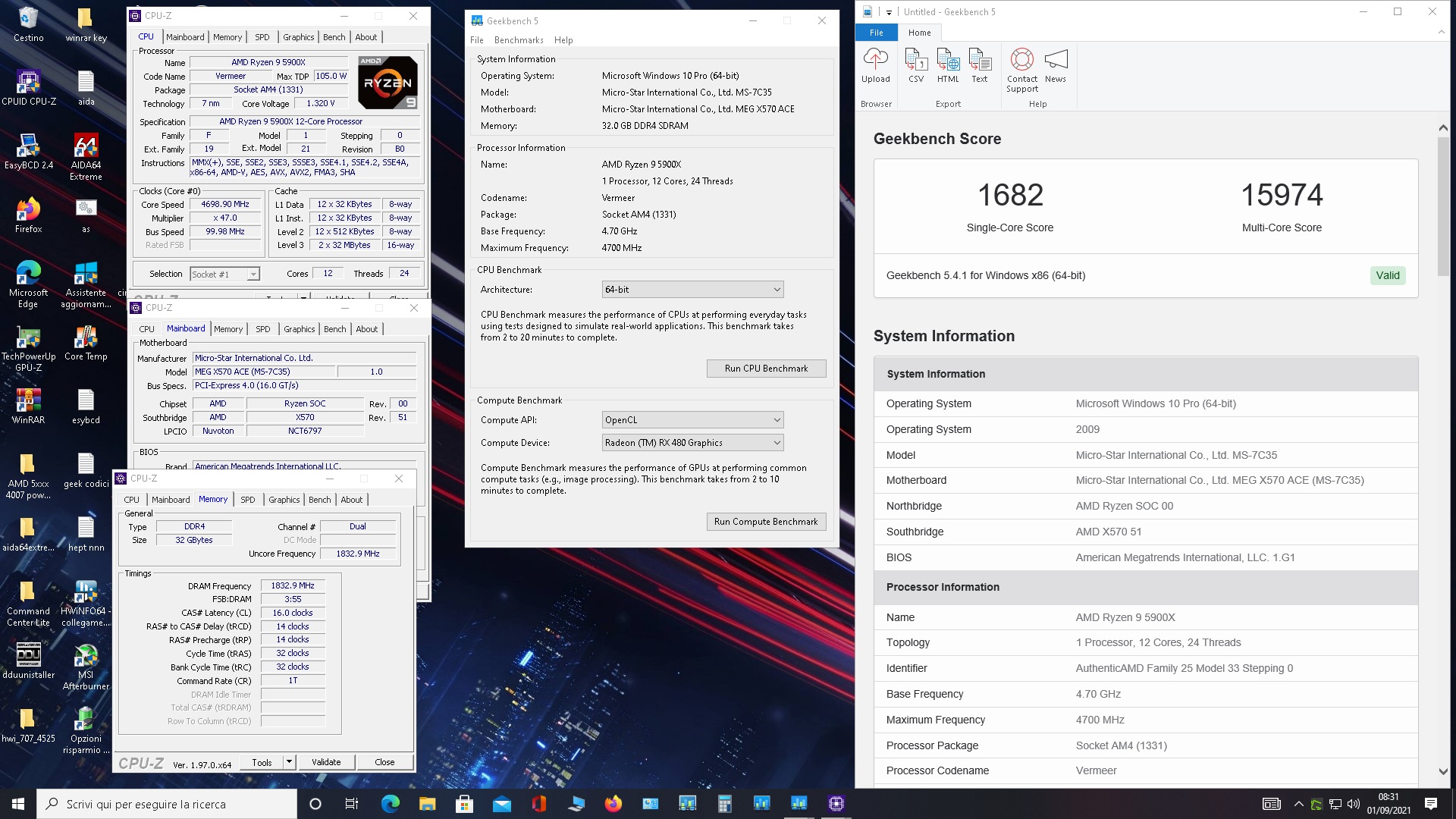Open HWiNFO64 desktop shortcut

tap(86, 604)
